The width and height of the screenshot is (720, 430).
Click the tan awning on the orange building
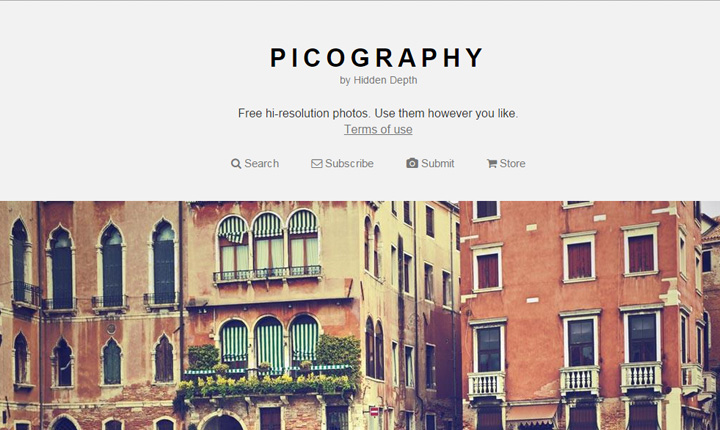(x=532, y=415)
